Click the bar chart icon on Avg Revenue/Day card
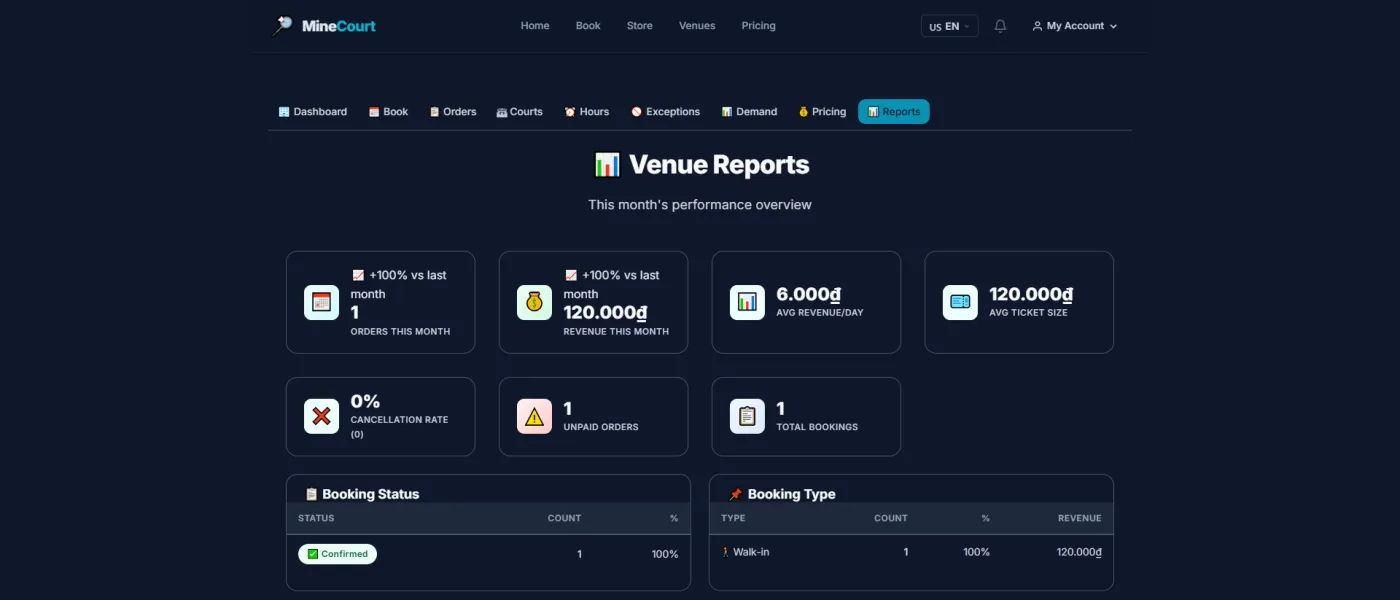The image size is (1400, 600). pyautogui.click(x=747, y=302)
